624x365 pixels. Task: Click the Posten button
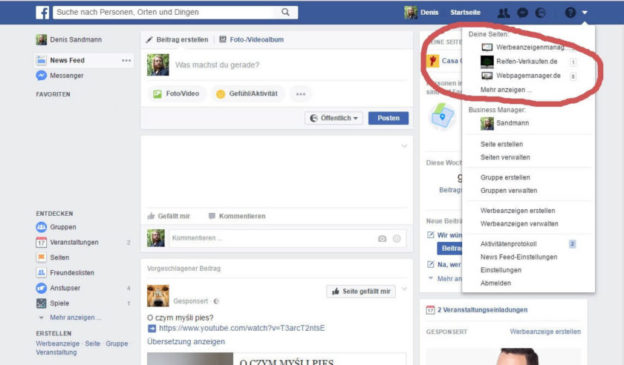click(388, 118)
